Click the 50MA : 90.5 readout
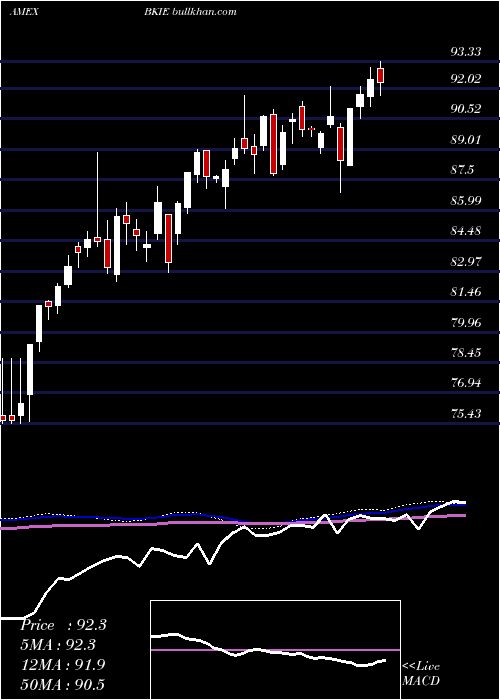The height and width of the screenshot is (700, 500). pos(63,684)
